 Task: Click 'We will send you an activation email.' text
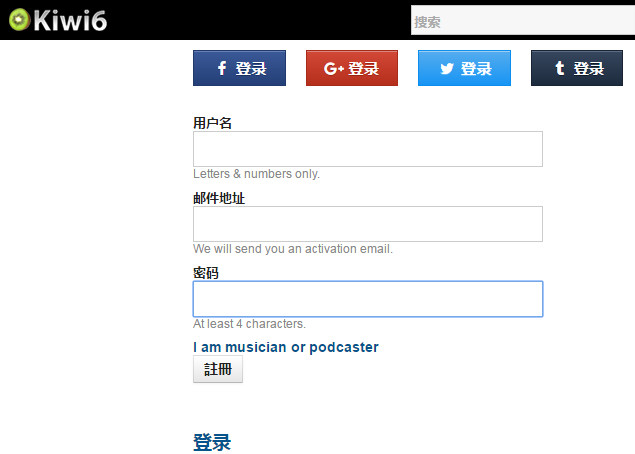(293, 249)
